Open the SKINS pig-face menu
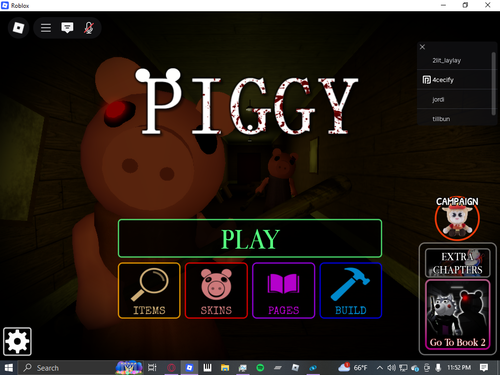Viewport: 500px width, 375px height. coord(216,291)
